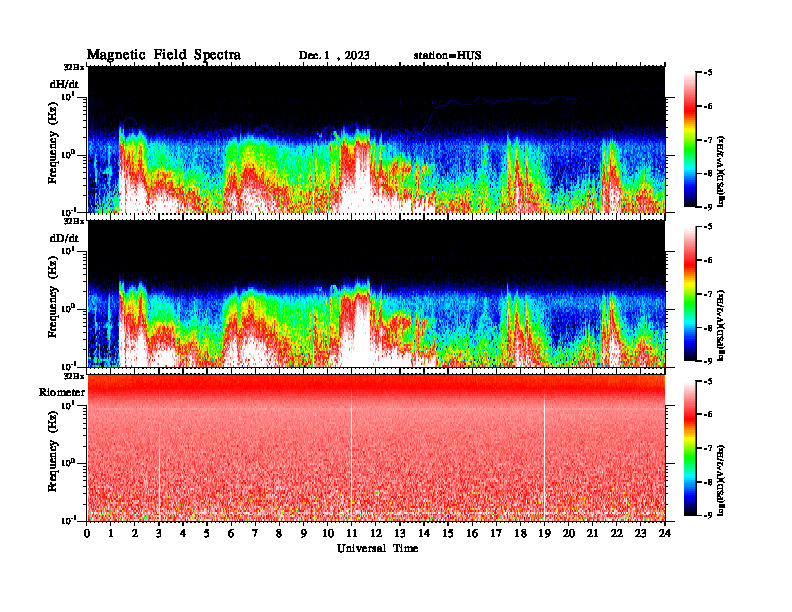The height and width of the screenshot is (612, 792).
Task: Click the hour 8 tick label
Action: click(279, 533)
